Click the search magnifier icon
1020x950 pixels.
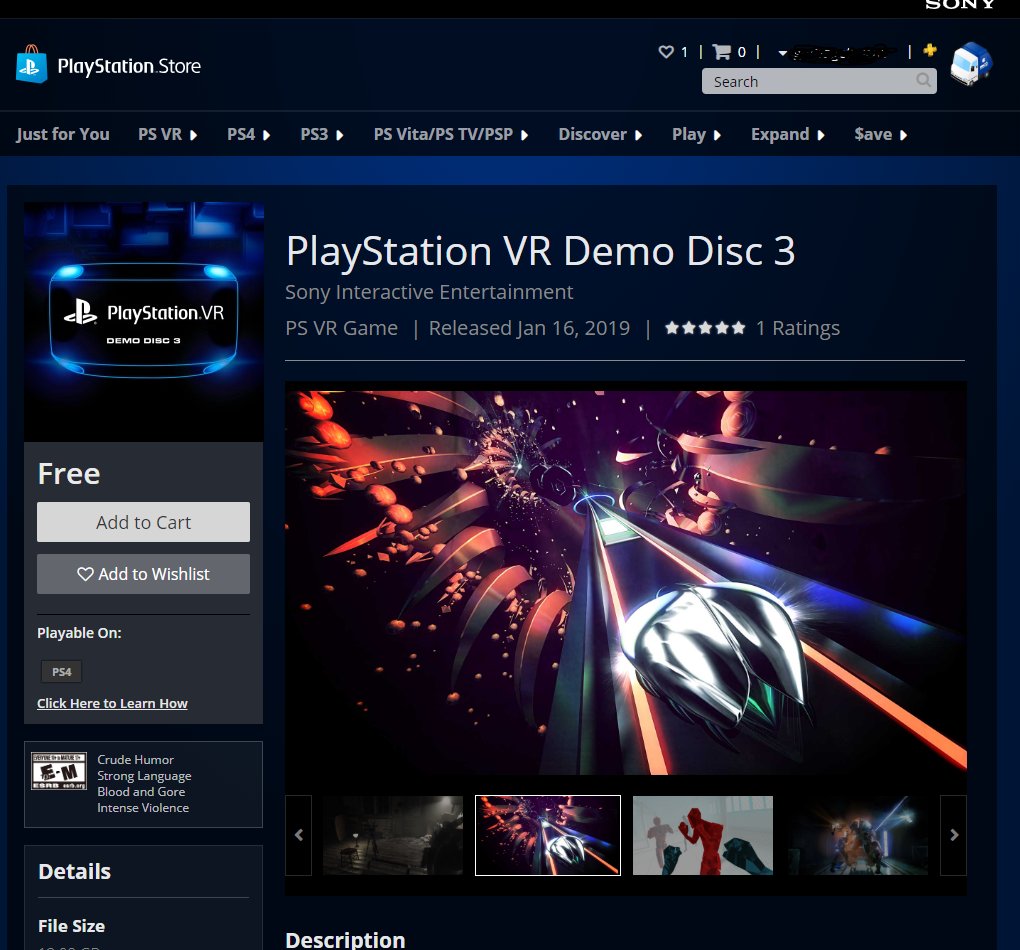[x=923, y=81]
